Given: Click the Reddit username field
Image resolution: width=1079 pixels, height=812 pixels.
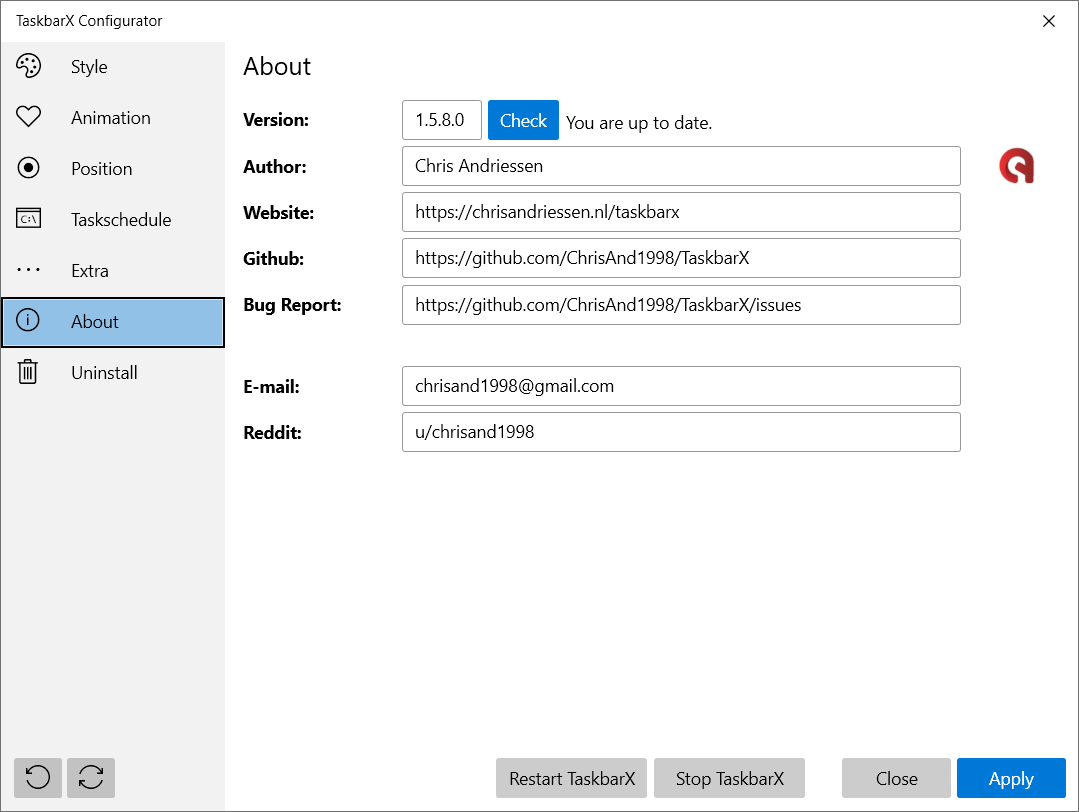Looking at the screenshot, I should [x=681, y=432].
